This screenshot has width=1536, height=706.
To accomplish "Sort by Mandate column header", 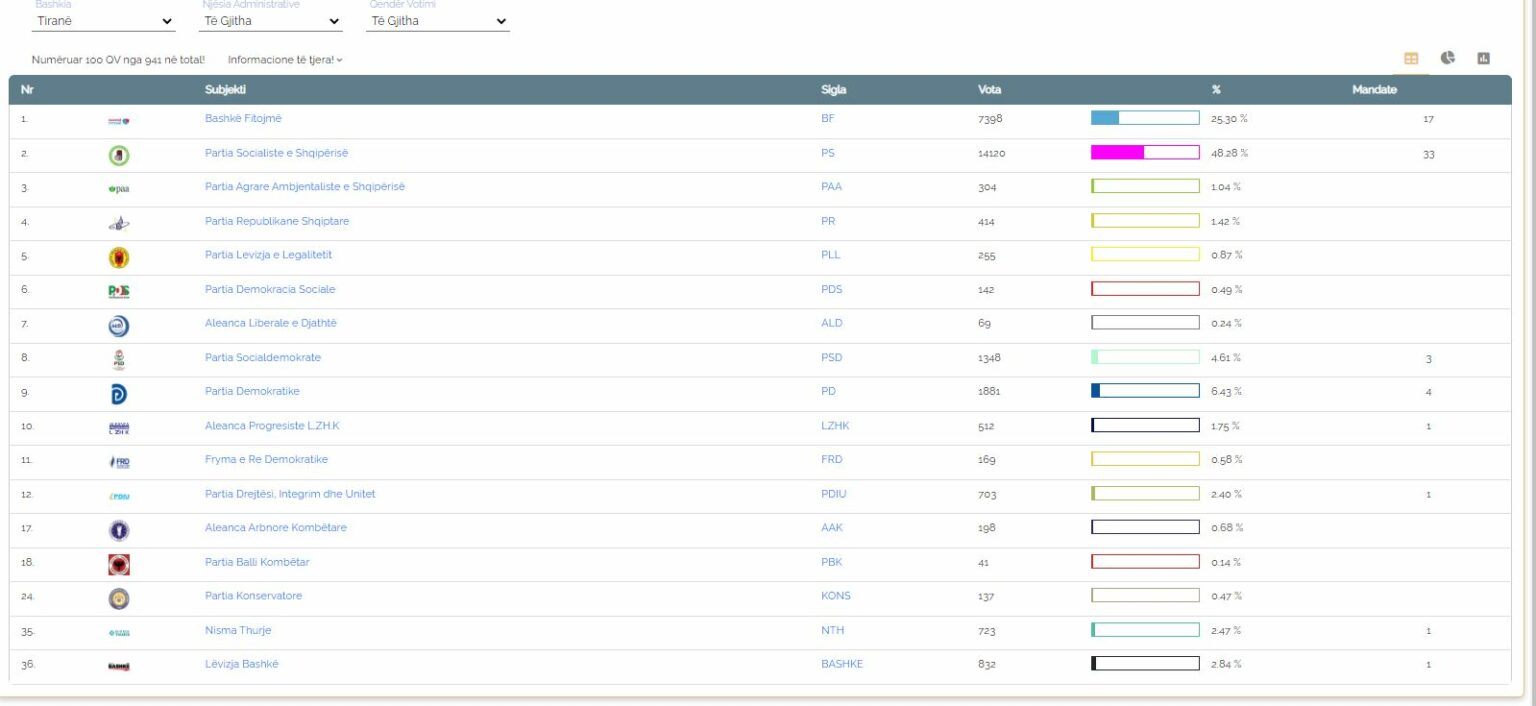I will point(1374,90).
